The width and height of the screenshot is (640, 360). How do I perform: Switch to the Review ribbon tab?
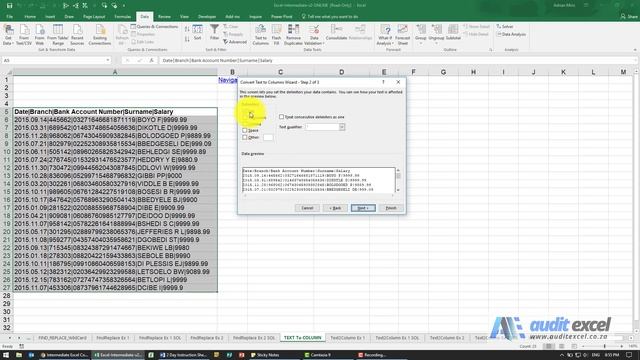click(164, 17)
